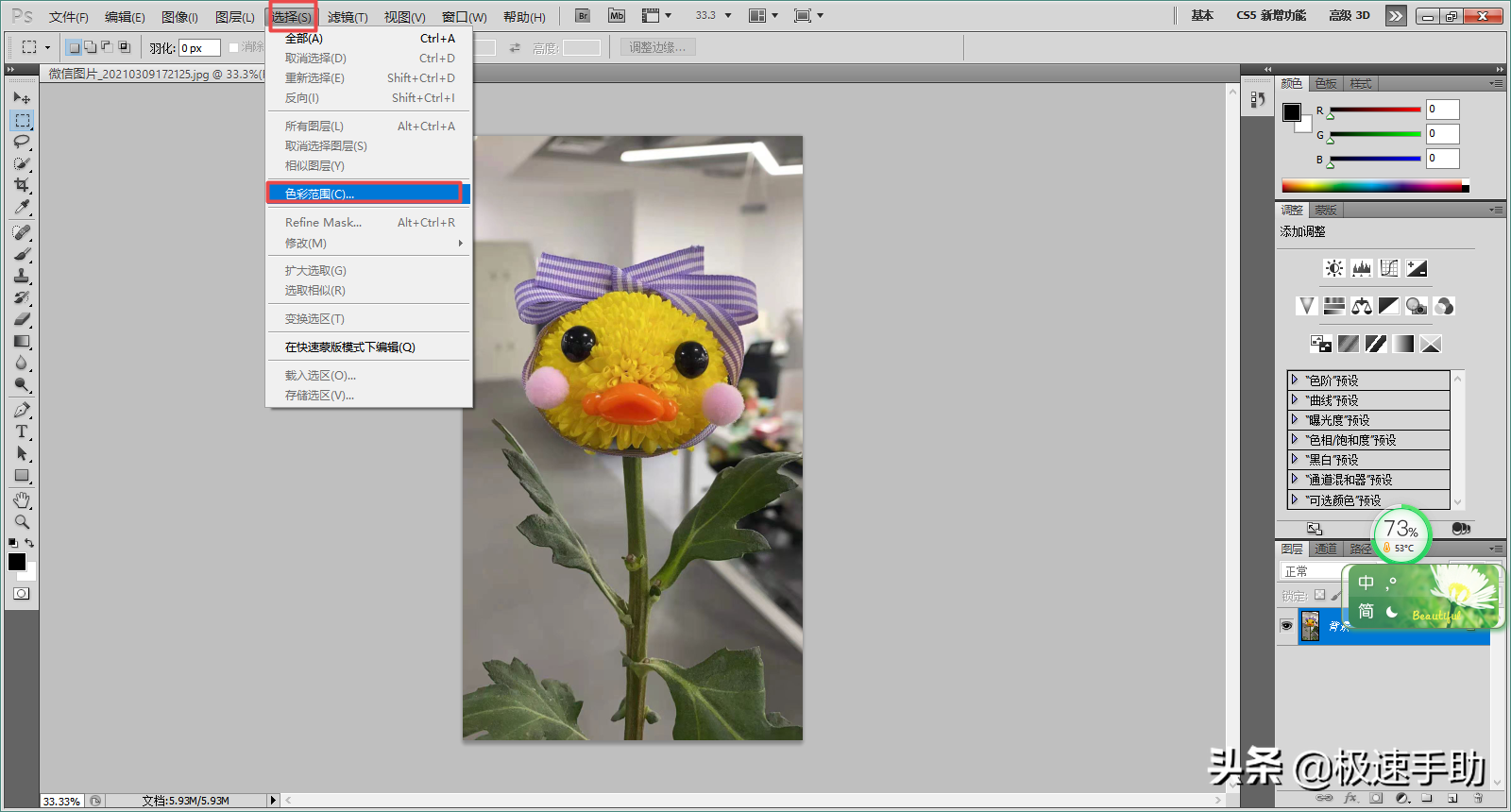
Task: Select the Rectangular Marquee tool in toolbox
Action: pyautogui.click(x=22, y=120)
